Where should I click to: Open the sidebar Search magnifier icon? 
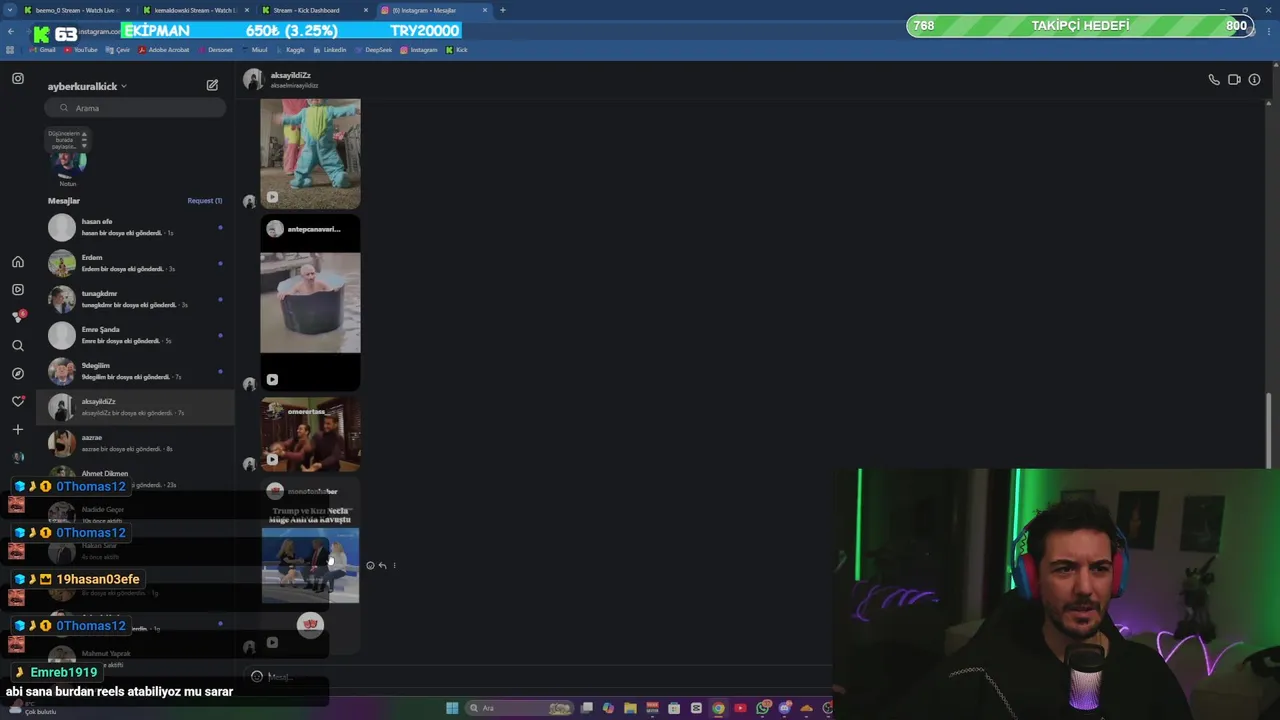pyautogui.click(x=18, y=346)
